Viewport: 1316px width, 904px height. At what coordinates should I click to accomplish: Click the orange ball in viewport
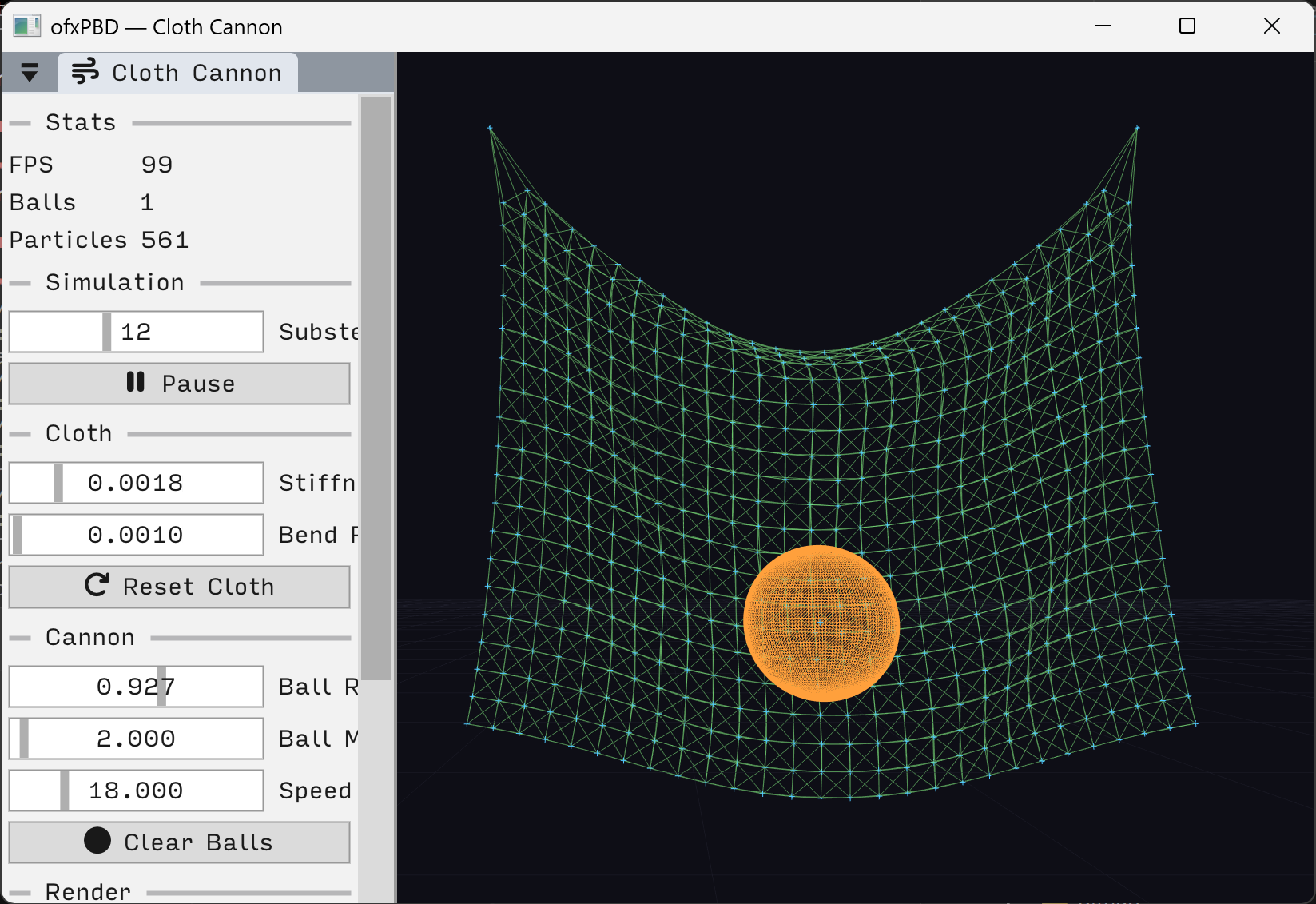click(x=821, y=623)
